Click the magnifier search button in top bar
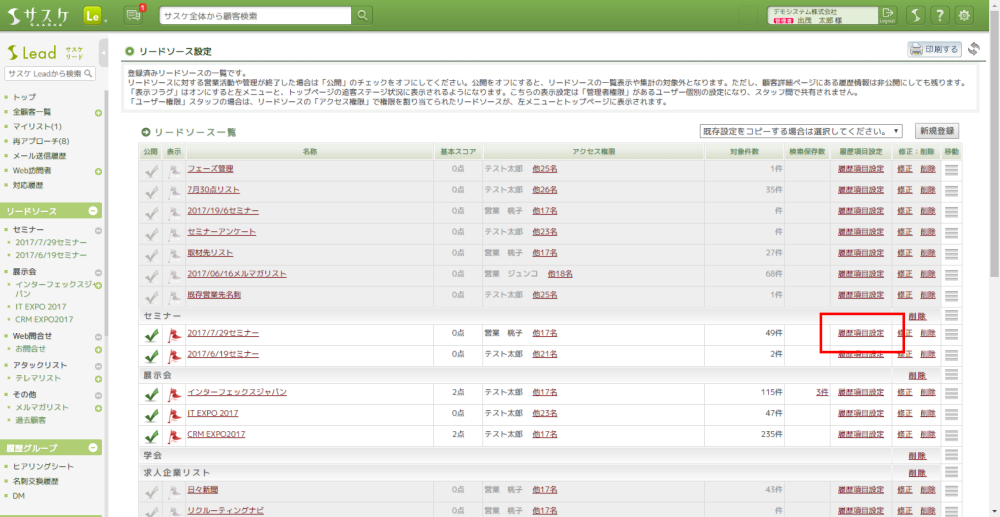Image resolution: width=1000 pixels, height=517 pixels. pos(361,15)
